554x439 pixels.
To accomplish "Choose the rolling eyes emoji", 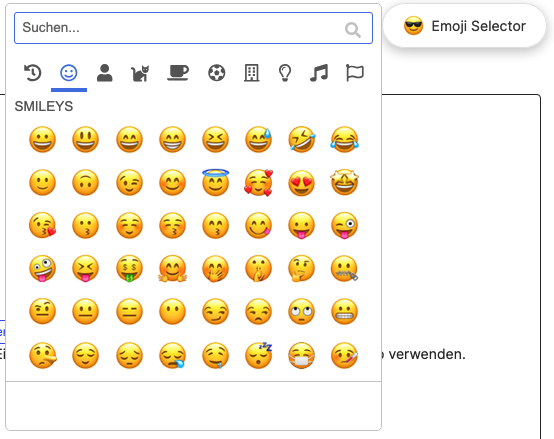I will pyautogui.click(x=302, y=312).
